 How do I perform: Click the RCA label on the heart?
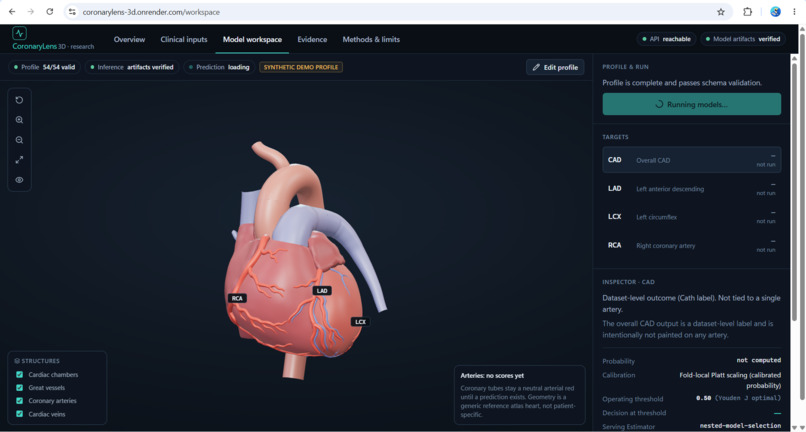pos(237,298)
